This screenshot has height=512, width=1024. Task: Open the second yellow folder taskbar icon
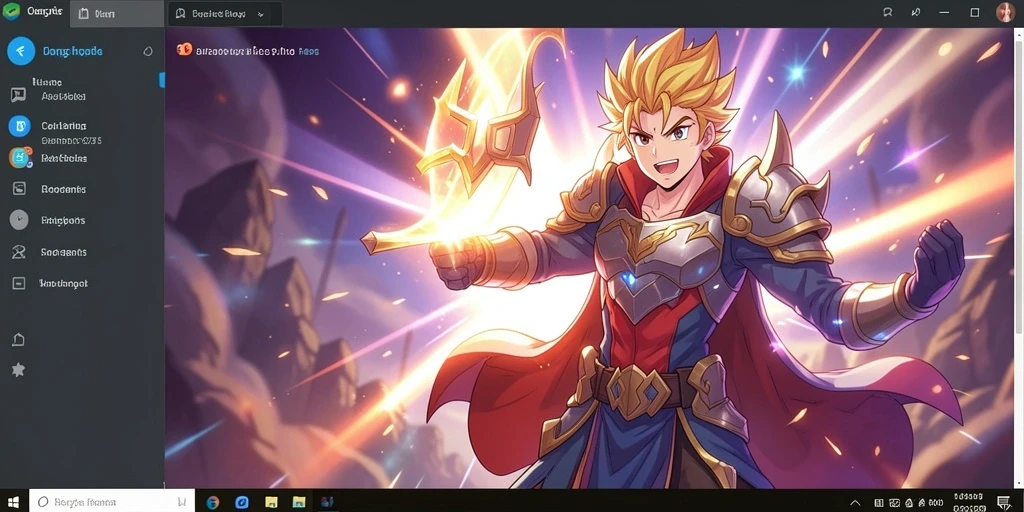[299, 502]
